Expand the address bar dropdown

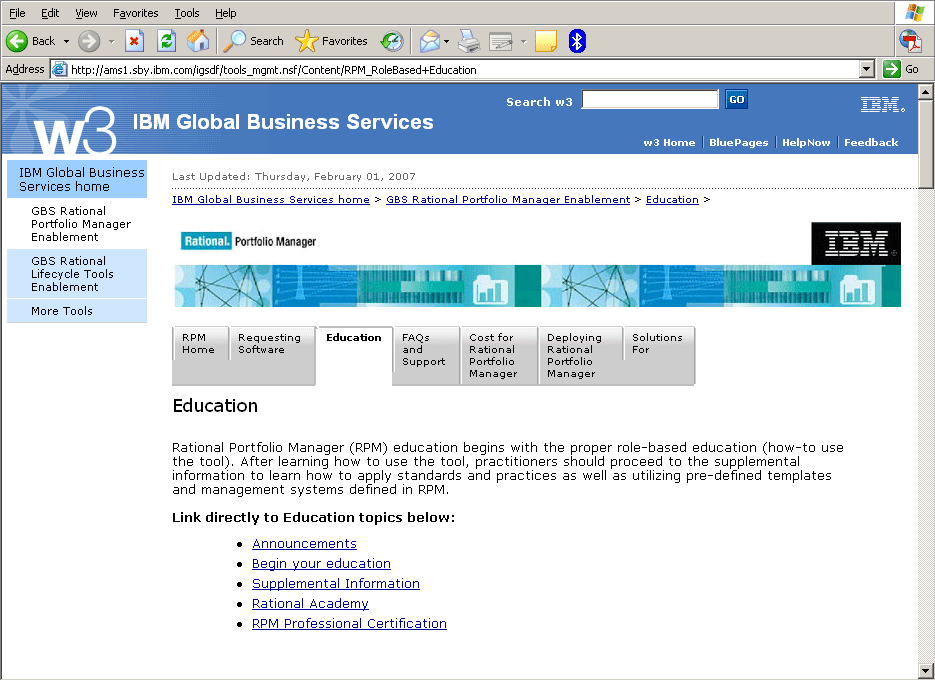tap(868, 69)
